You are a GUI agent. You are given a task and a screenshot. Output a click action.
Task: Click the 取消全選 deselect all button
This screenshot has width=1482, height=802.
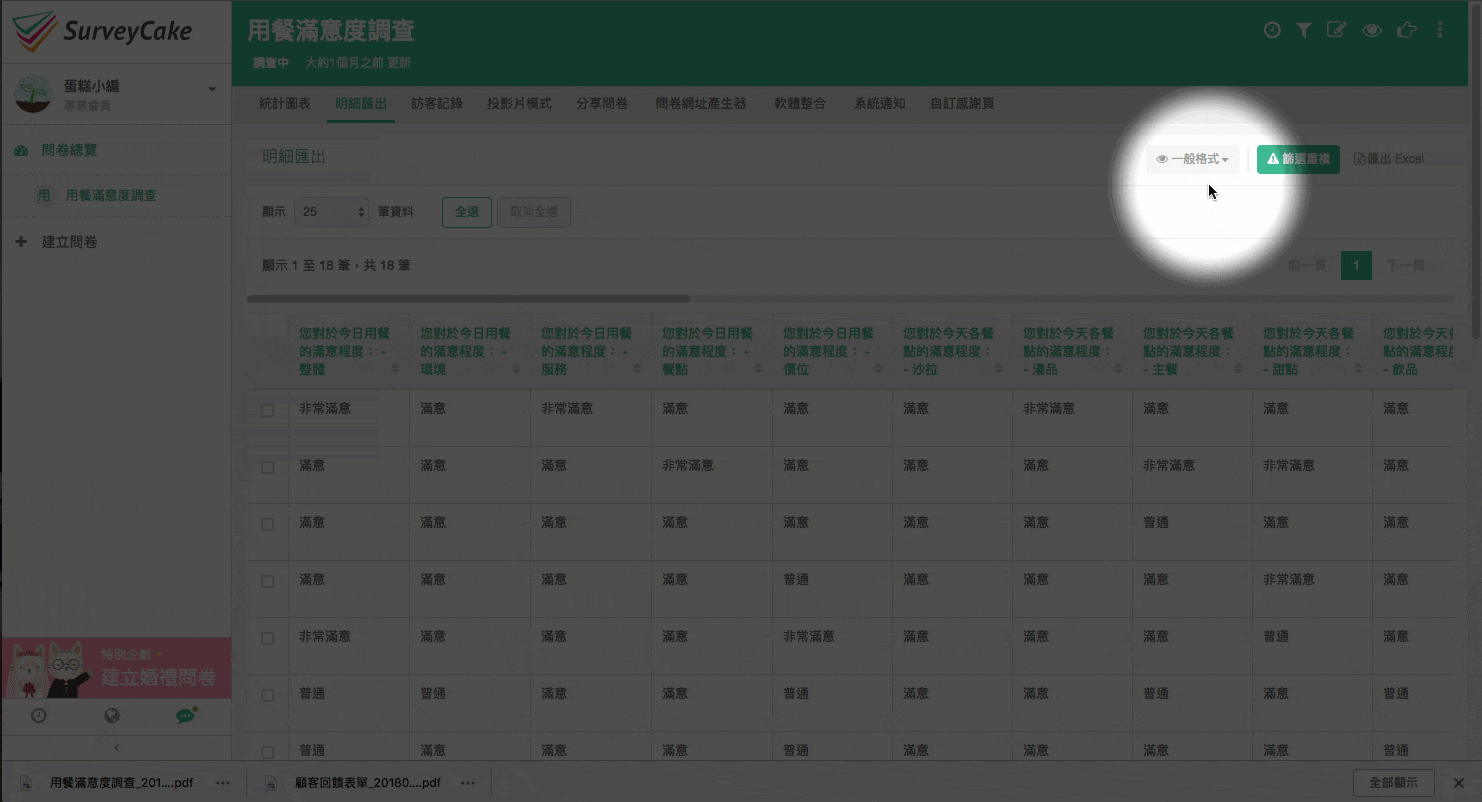click(x=534, y=212)
